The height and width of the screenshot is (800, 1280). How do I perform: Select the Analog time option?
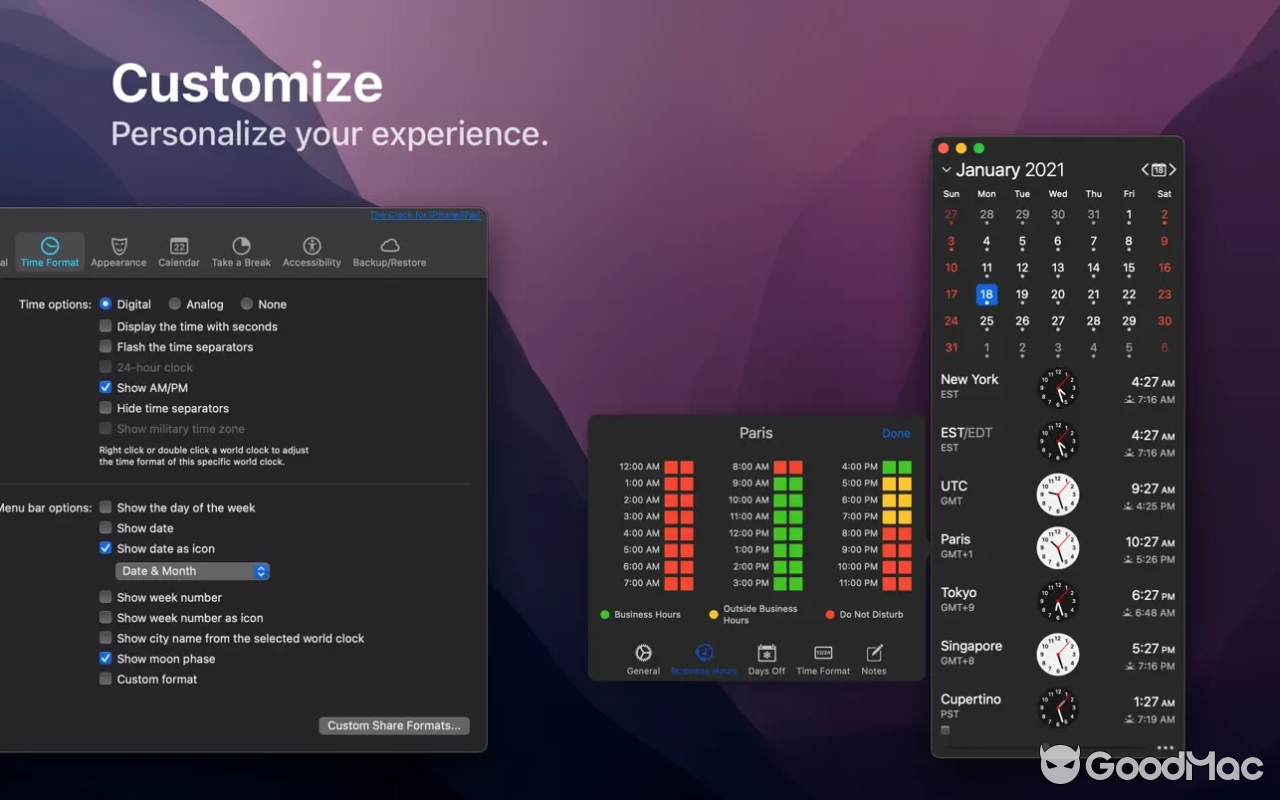point(175,304)
